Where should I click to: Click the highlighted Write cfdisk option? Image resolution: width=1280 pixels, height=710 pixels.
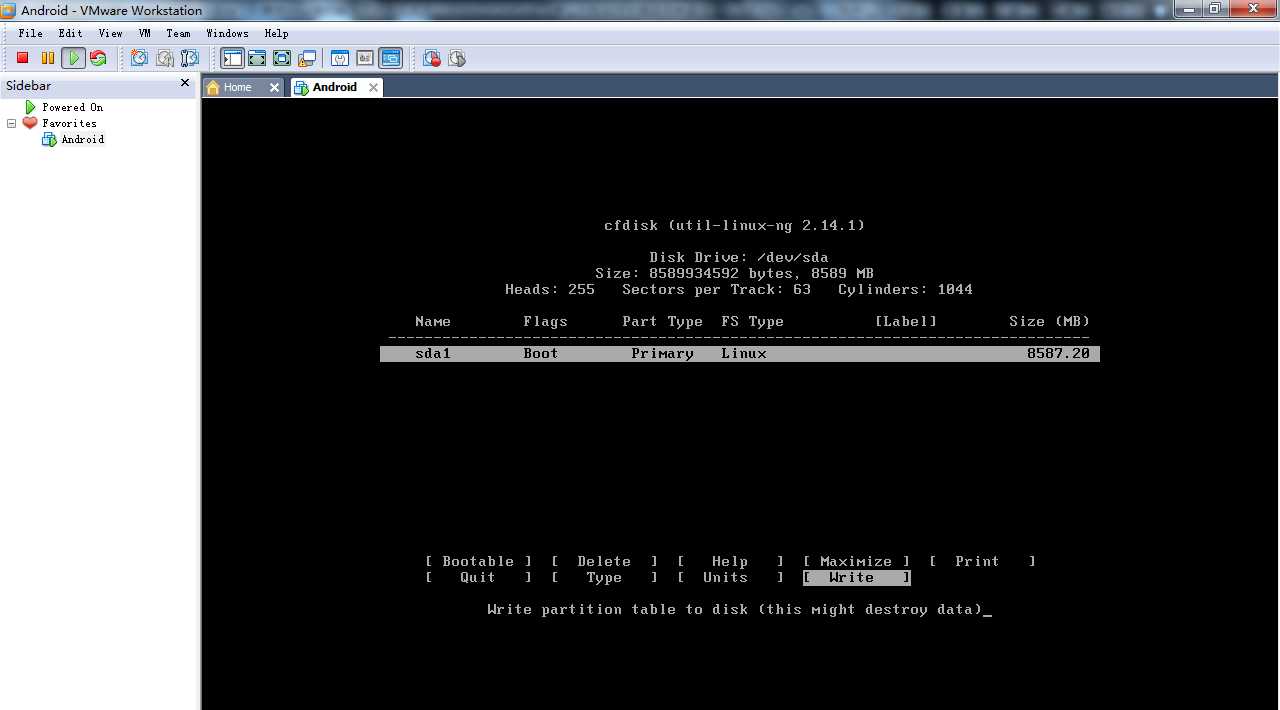coord(856,578)
